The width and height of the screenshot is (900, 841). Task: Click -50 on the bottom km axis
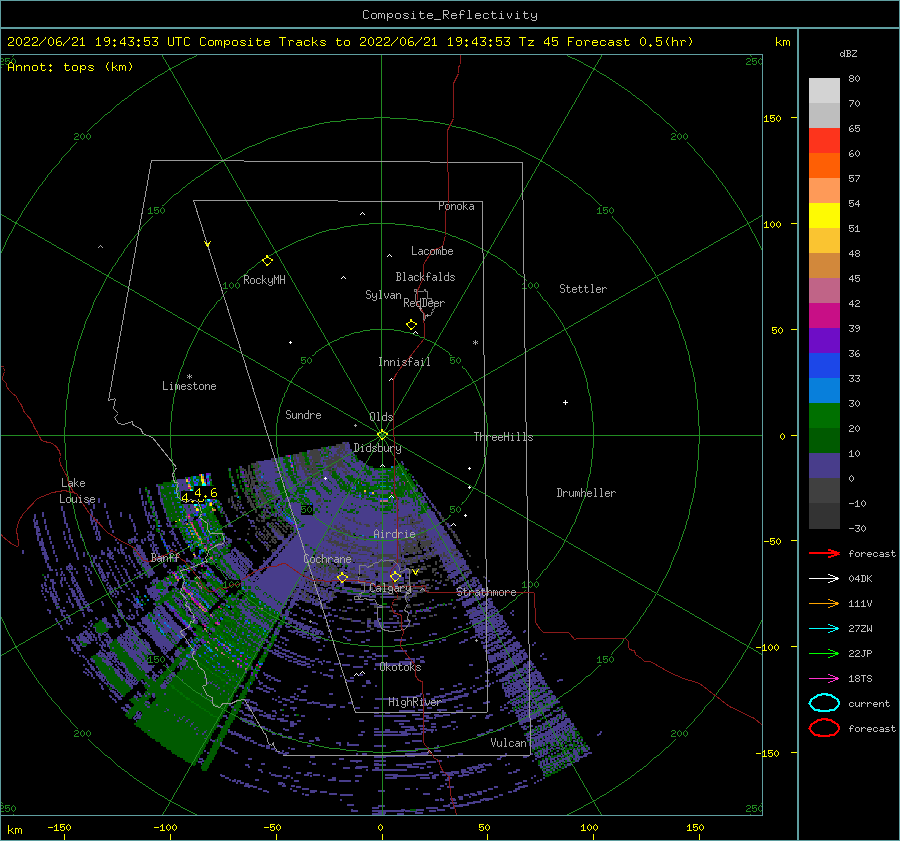point(272,827)
